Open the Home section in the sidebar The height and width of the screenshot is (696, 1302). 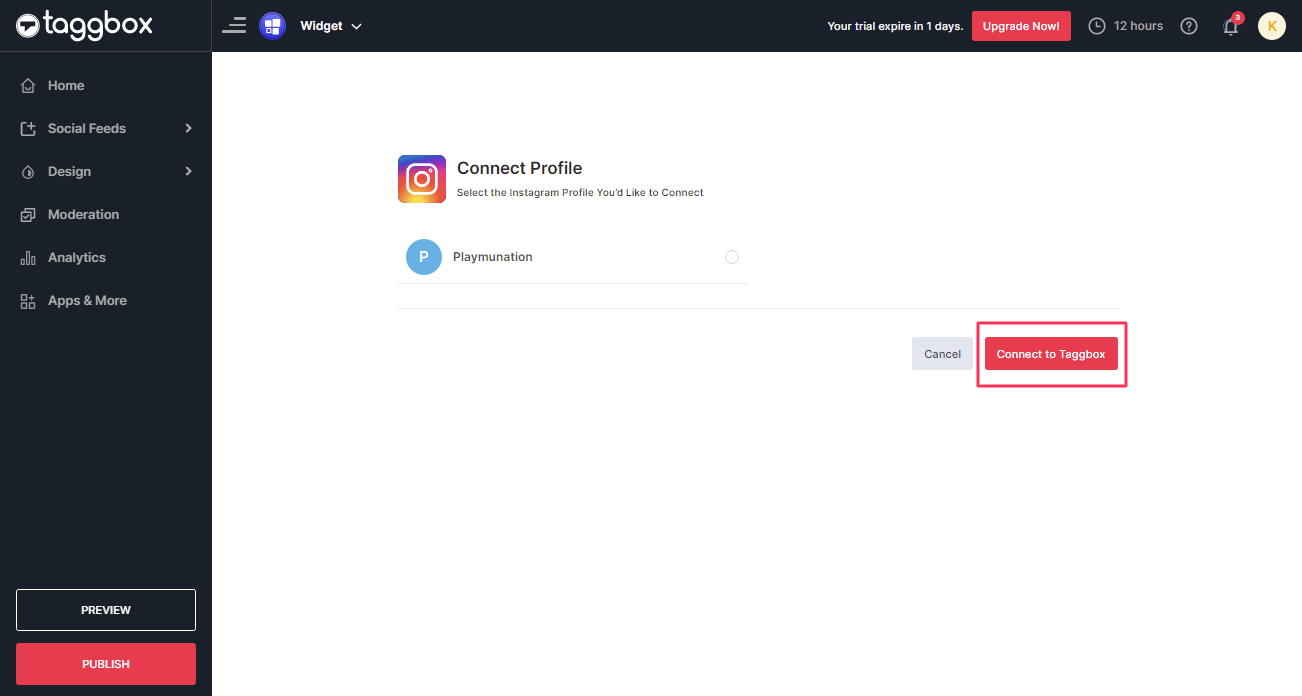point(66,85)
